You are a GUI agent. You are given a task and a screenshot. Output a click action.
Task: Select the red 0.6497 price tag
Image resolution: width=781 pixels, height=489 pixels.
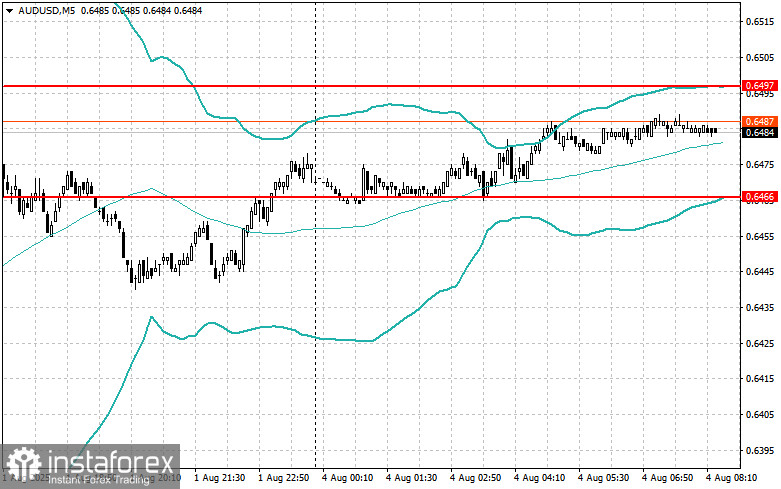pyautogui.click(x=760, y=86)
